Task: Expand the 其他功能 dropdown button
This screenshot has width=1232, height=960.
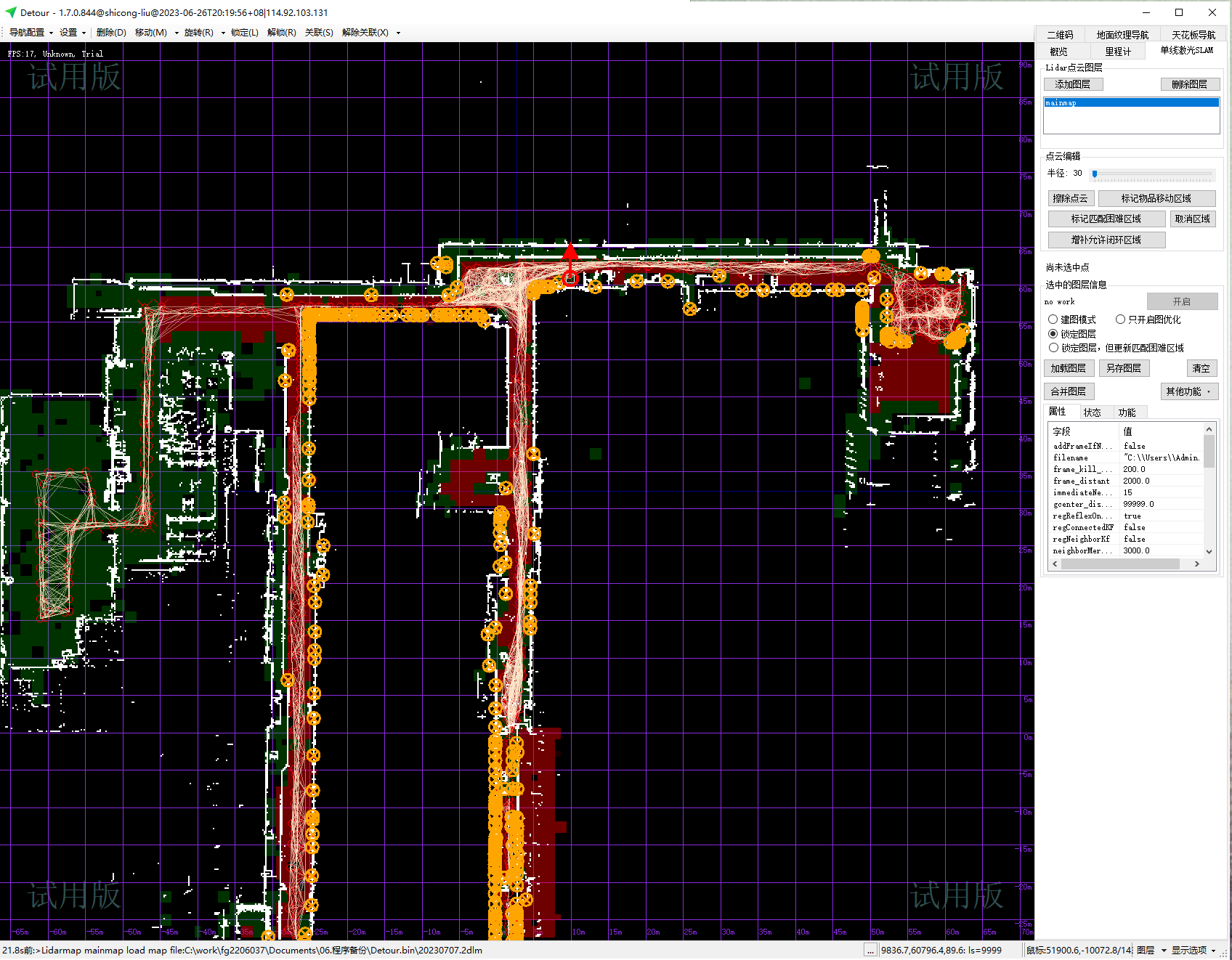Action: [1188, 391]
